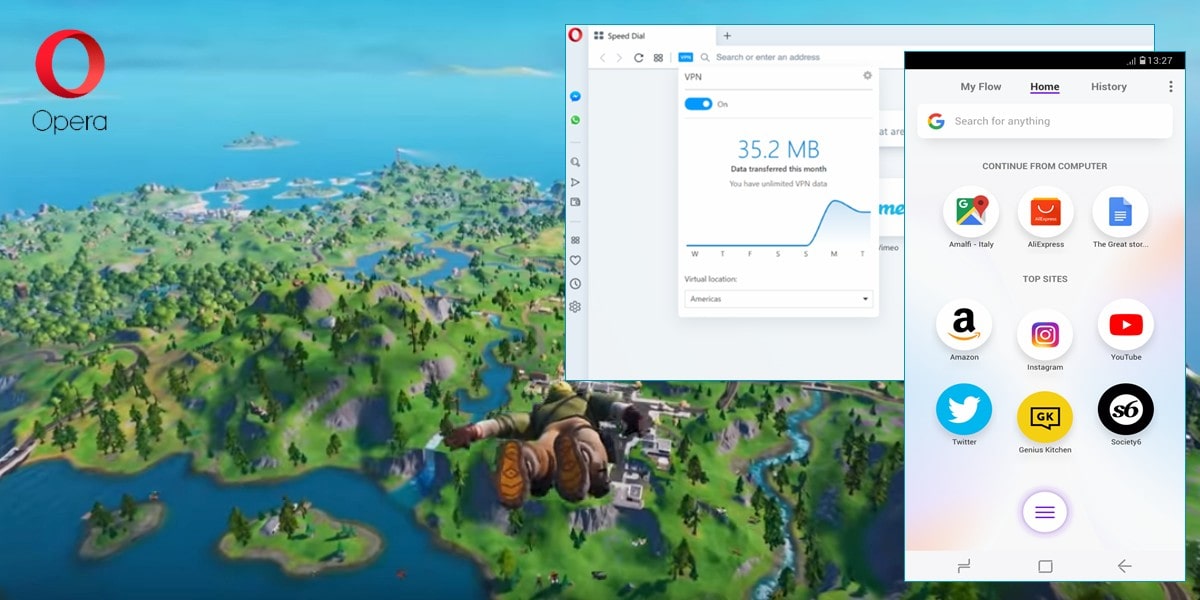This screenshot has width=1200, height=600.
Task: Open browsing history clock in the sidebar
Action: [575, 284]
